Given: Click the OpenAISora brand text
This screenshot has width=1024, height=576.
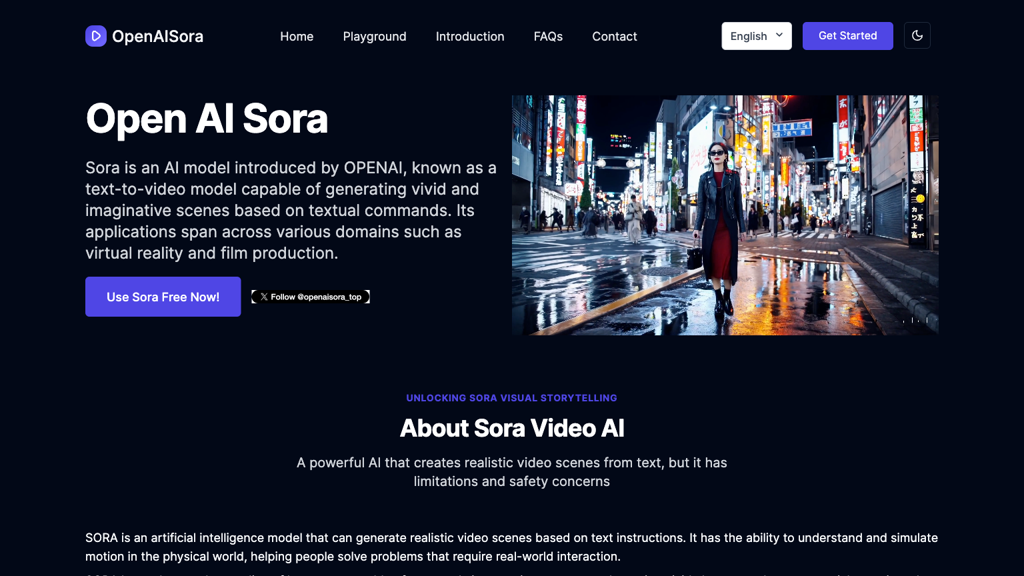Looking at the screenshot, I should click(159, 36).
